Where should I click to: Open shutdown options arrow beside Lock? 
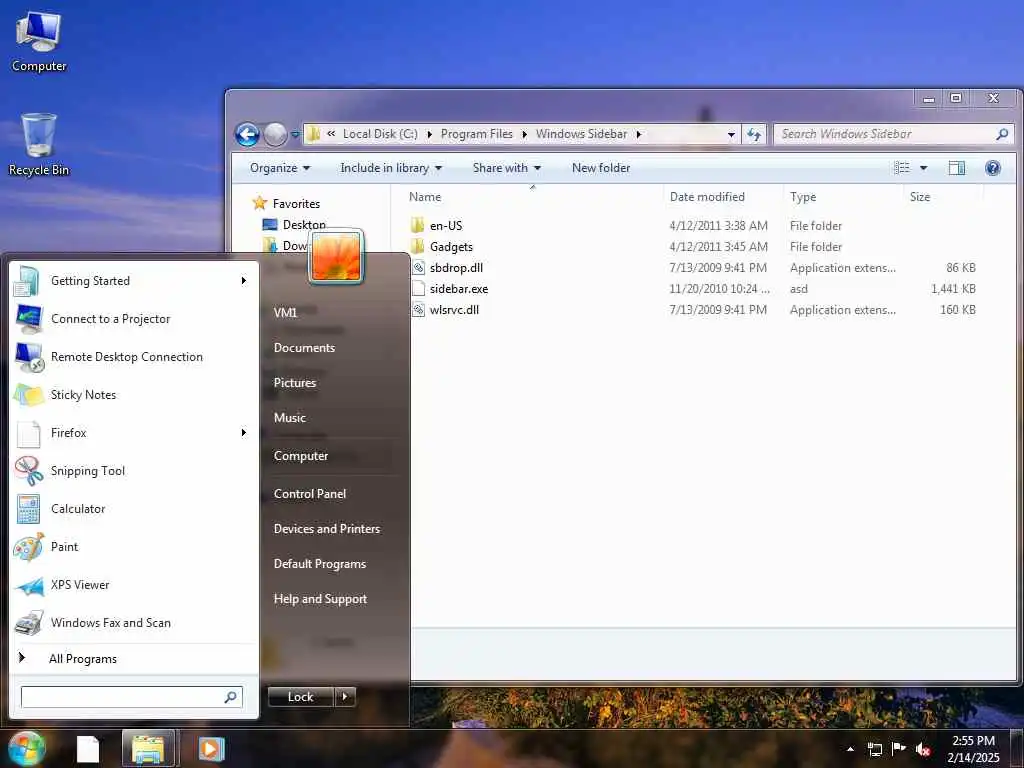click(345, 697)
